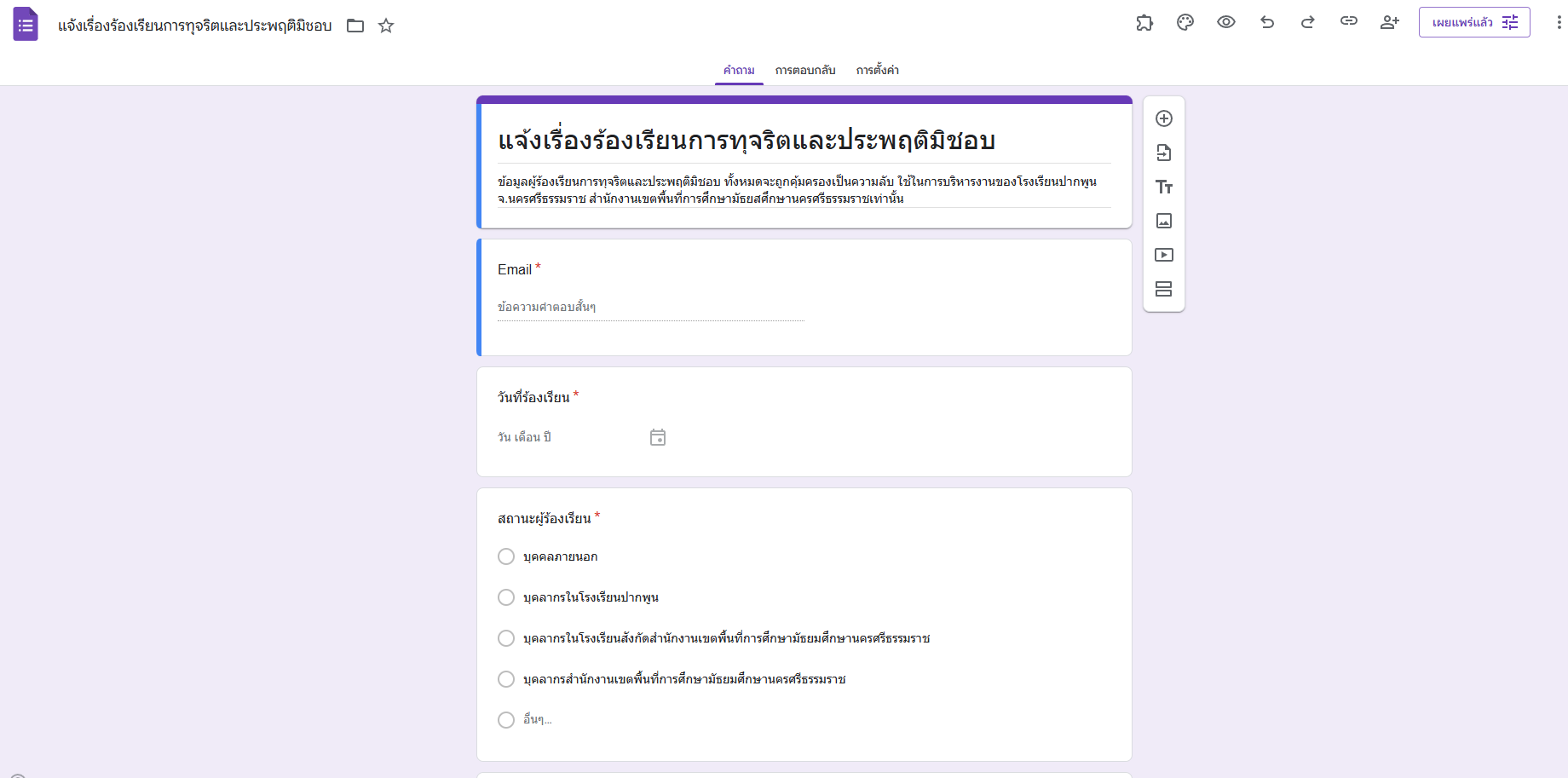The image size is (1568, 778).
Task: Open the more options three-dot menu
Action: 1559,23
